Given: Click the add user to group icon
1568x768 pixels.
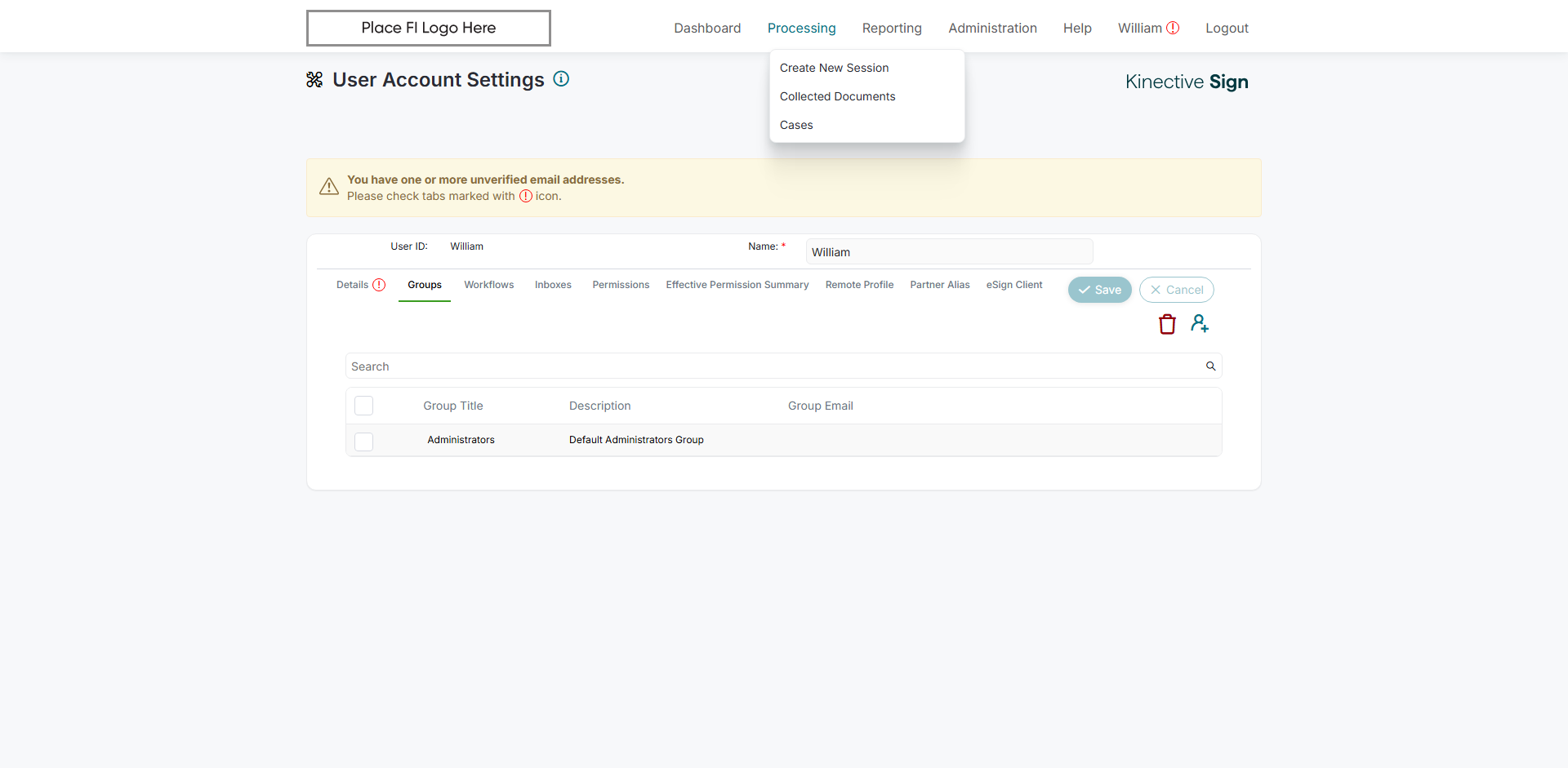Looking at the screenshot, I should [x=1200, y=323].
